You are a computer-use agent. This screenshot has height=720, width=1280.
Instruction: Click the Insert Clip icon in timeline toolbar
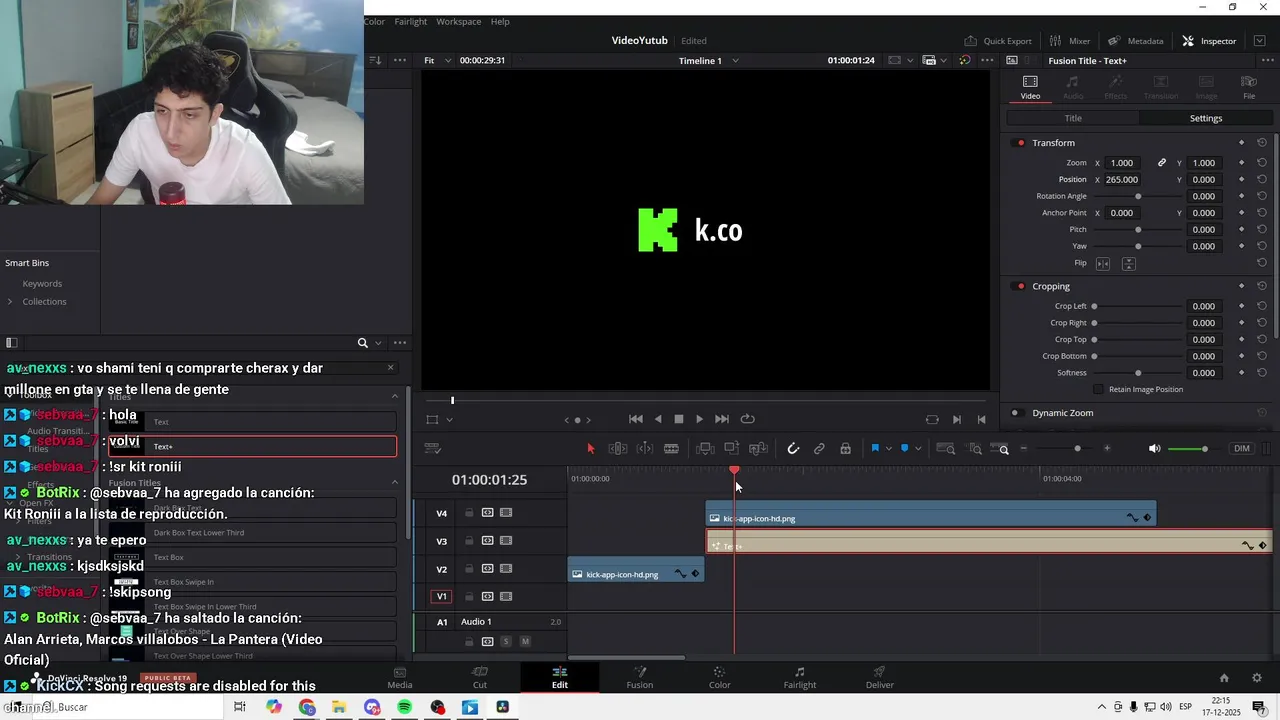(705, 449)
